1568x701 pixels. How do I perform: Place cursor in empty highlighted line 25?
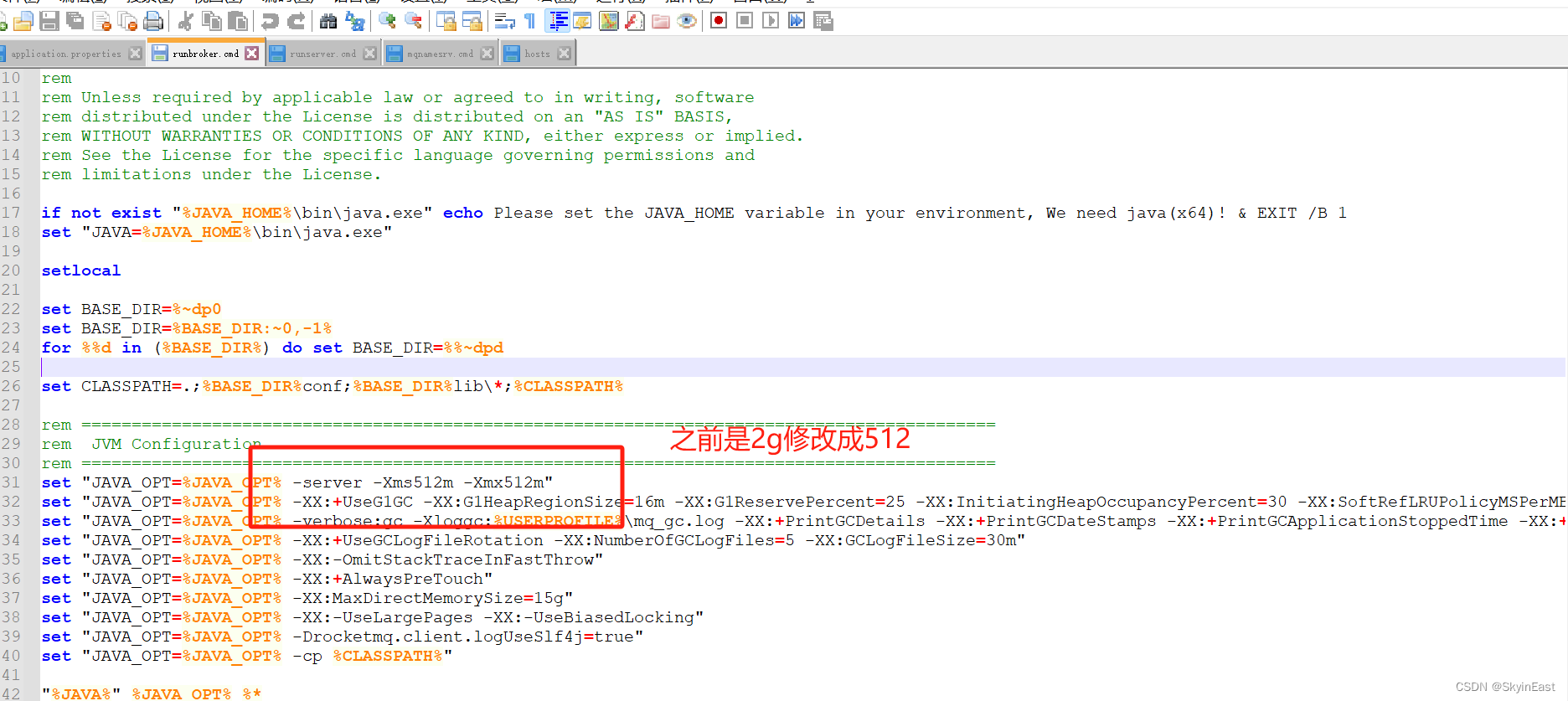coord(802,367)
